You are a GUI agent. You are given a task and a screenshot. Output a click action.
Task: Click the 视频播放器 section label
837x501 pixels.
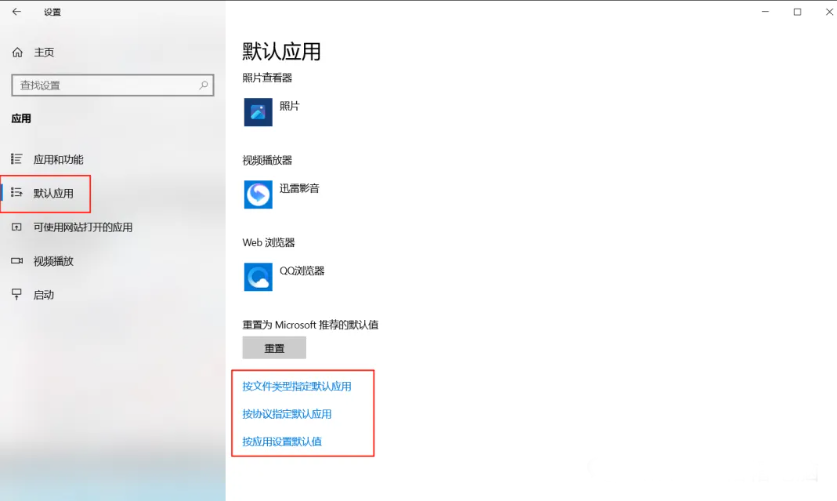(x=267, y=160)
